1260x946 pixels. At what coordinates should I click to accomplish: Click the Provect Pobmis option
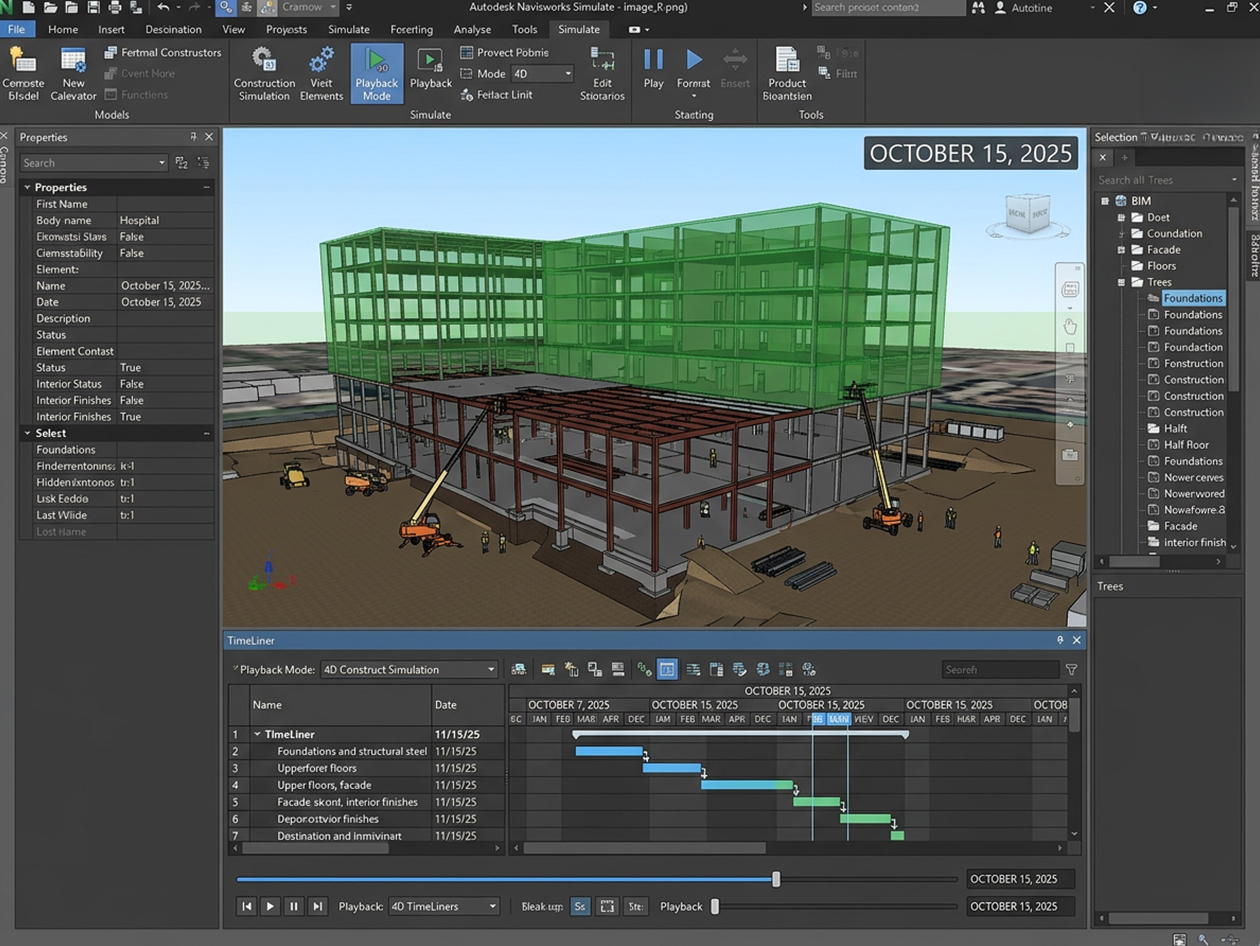[x=504, y=52]
